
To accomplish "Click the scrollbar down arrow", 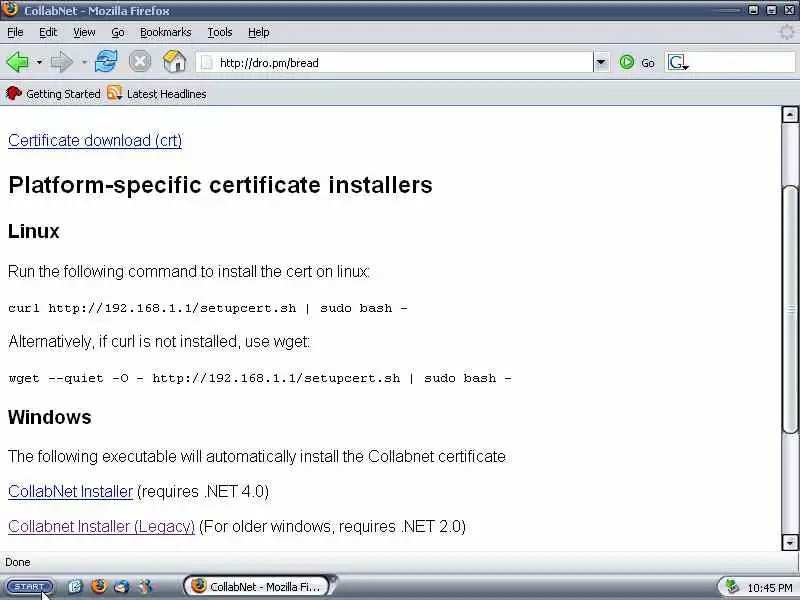I will (790, 542).
